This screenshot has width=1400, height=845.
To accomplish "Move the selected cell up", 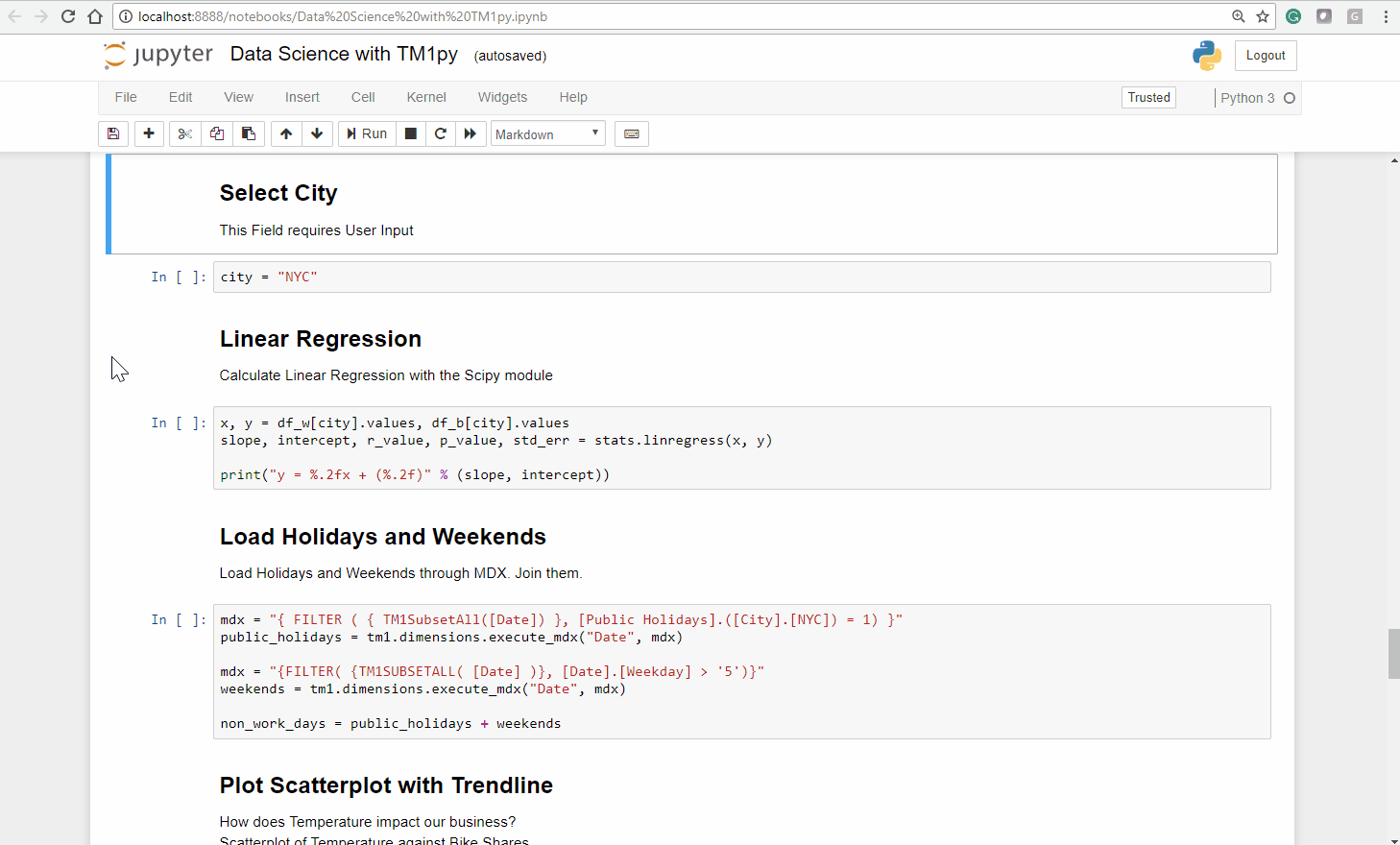I will point(285,133).
